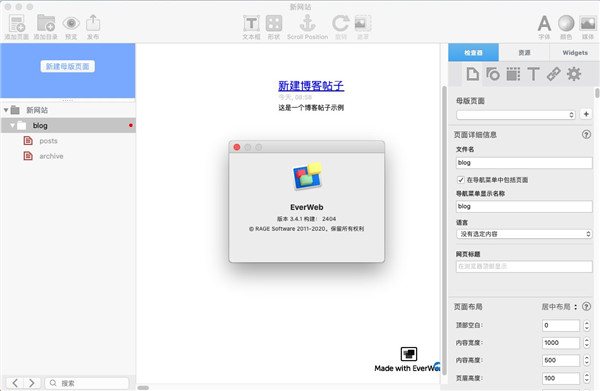The height and width of the screenshot is (391, 600).
Task: Click the navigation menu display name field
Action: [x=524, y=207]
